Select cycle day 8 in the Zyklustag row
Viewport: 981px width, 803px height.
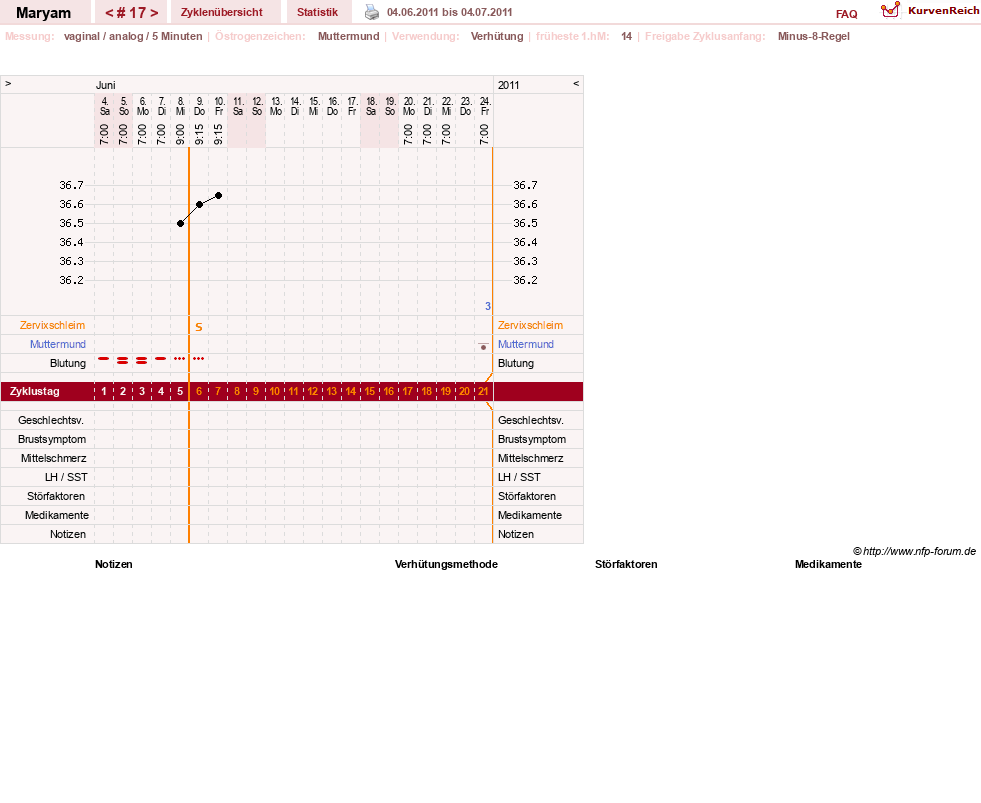click(x=236, y=391)
